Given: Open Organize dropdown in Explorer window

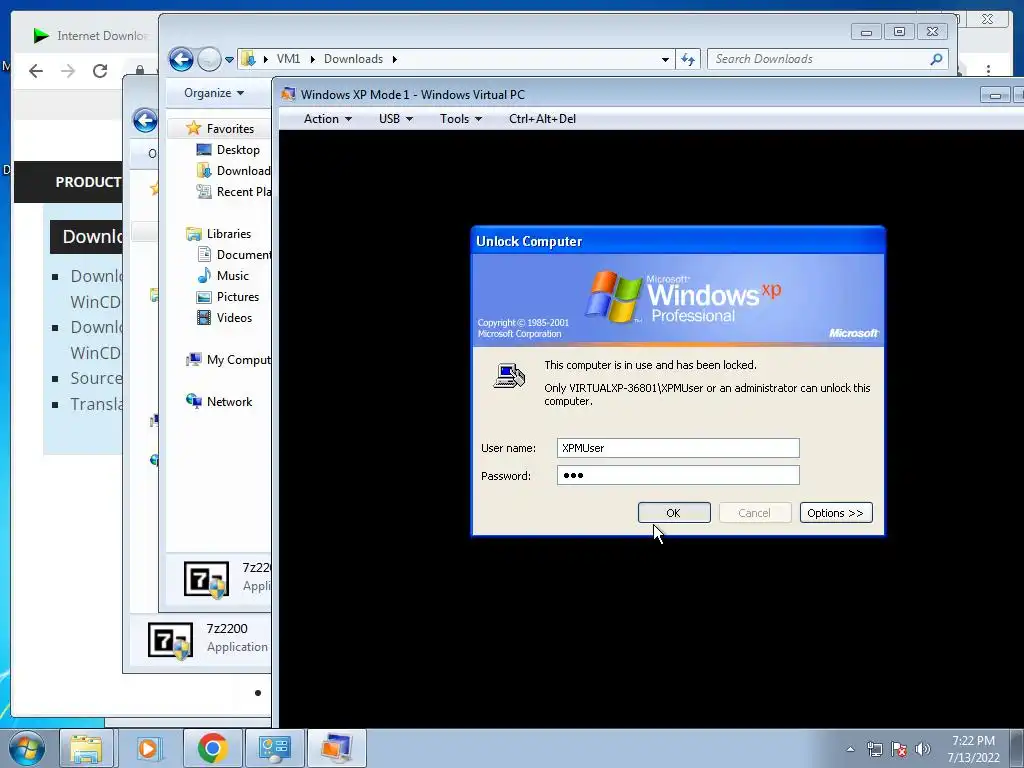Looking at the screenshot, I should (x=214, y=93).
